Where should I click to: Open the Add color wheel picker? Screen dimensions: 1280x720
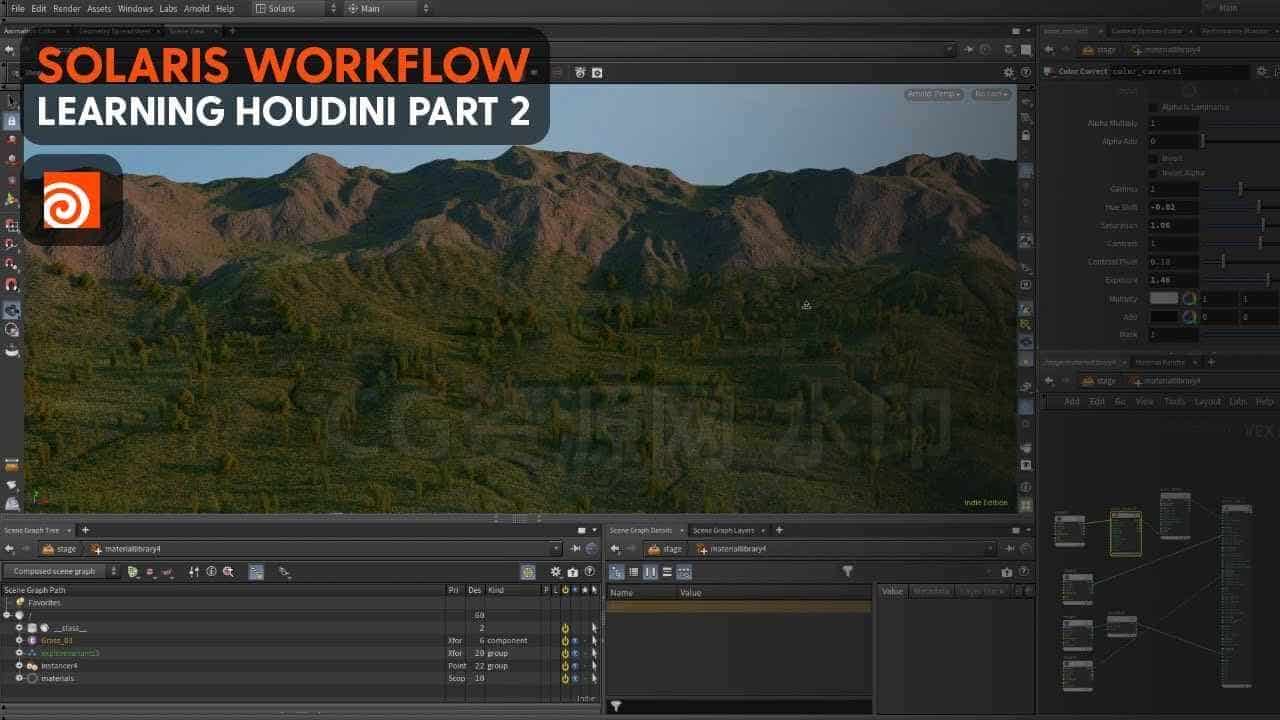[x=1189, y=317]
